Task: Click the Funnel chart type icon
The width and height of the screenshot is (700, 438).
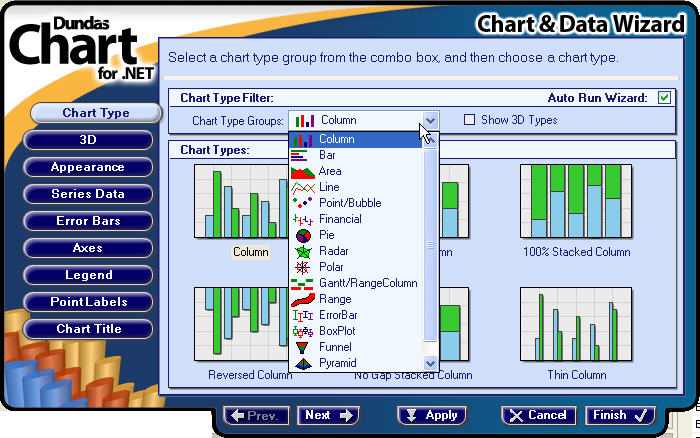Action: (x=302, y=348)
